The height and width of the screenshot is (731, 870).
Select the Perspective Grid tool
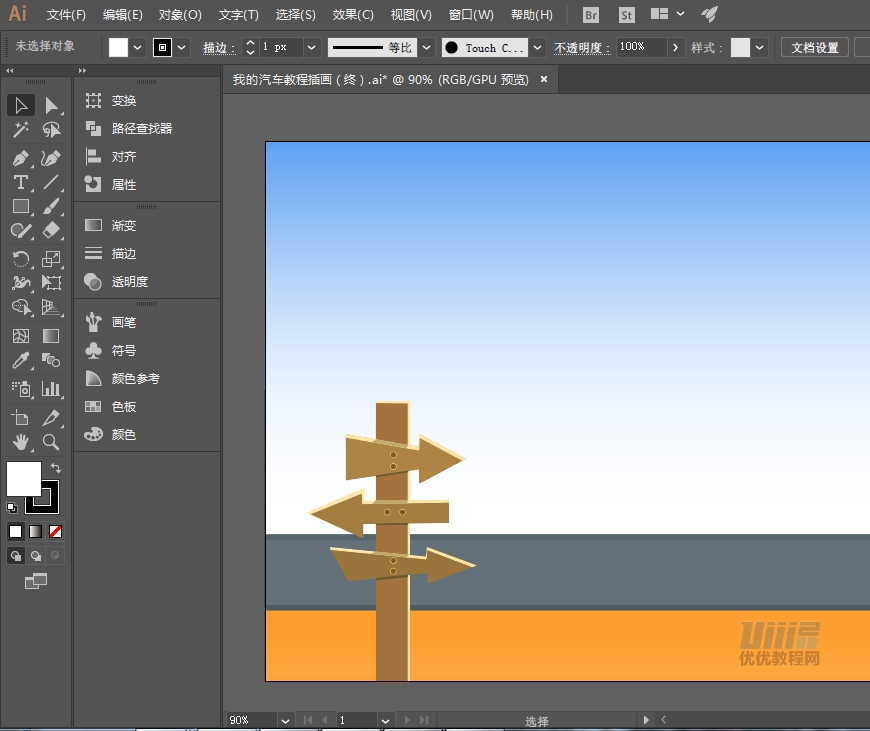(51, 307)
